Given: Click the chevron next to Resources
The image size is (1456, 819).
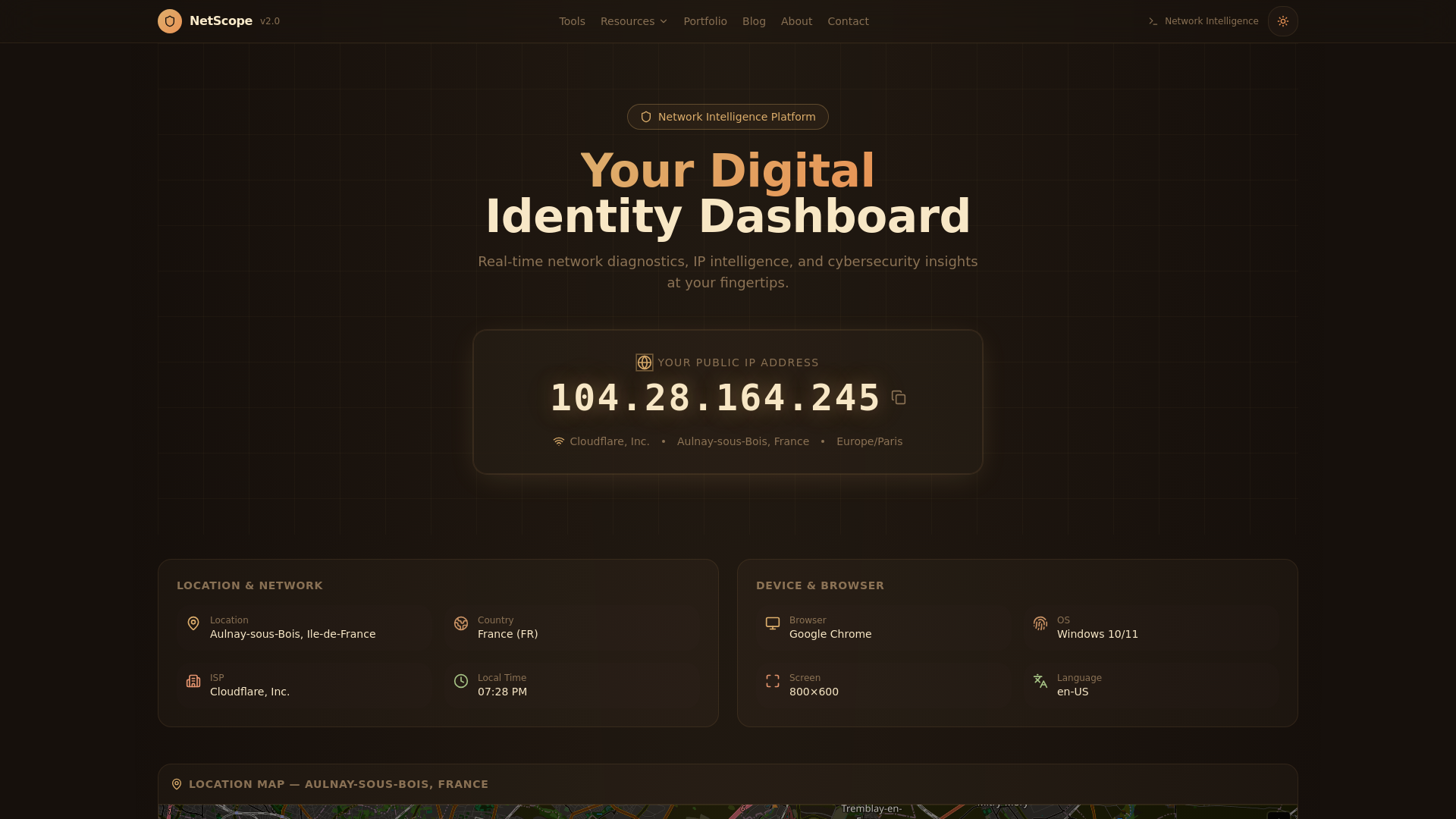Looking at the screenshot, I should pyautogui.click(x=664, y=21).
